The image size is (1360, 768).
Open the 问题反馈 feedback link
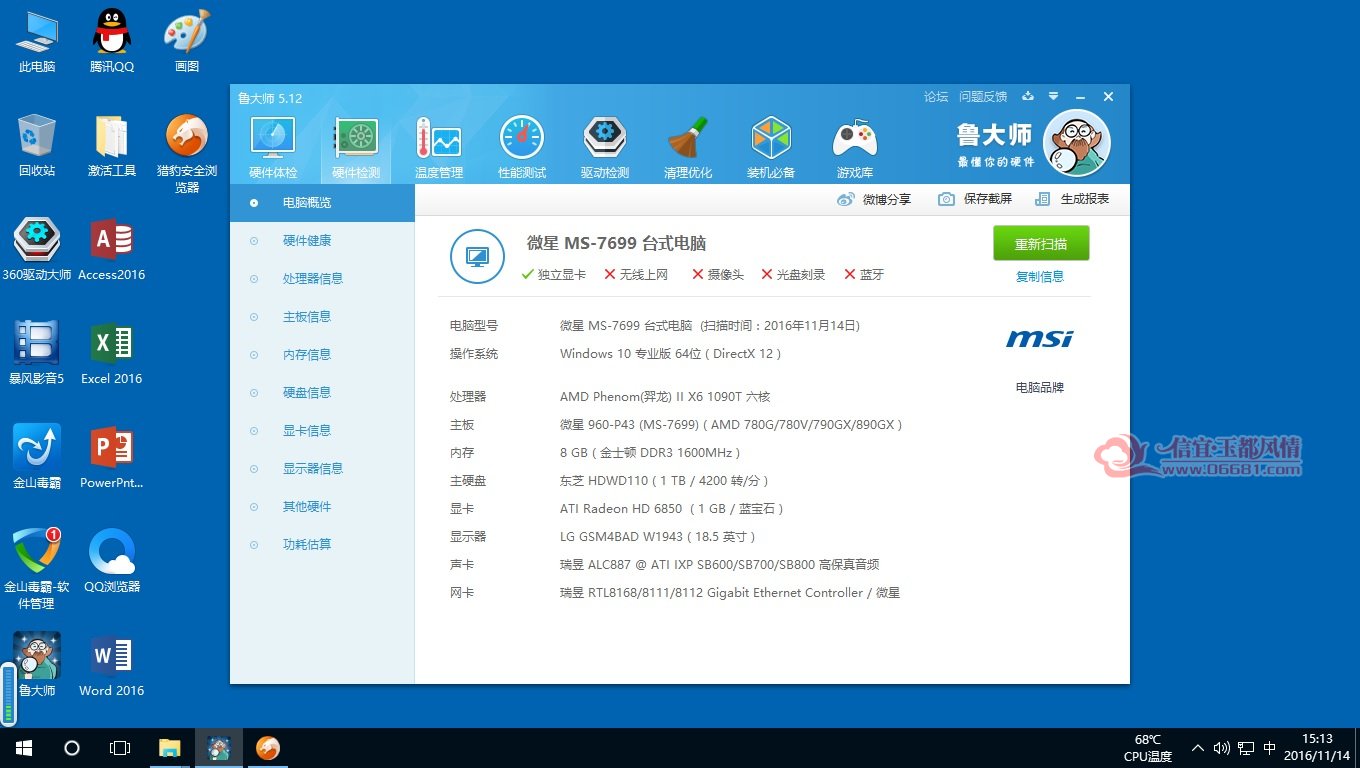coord(983,97)
